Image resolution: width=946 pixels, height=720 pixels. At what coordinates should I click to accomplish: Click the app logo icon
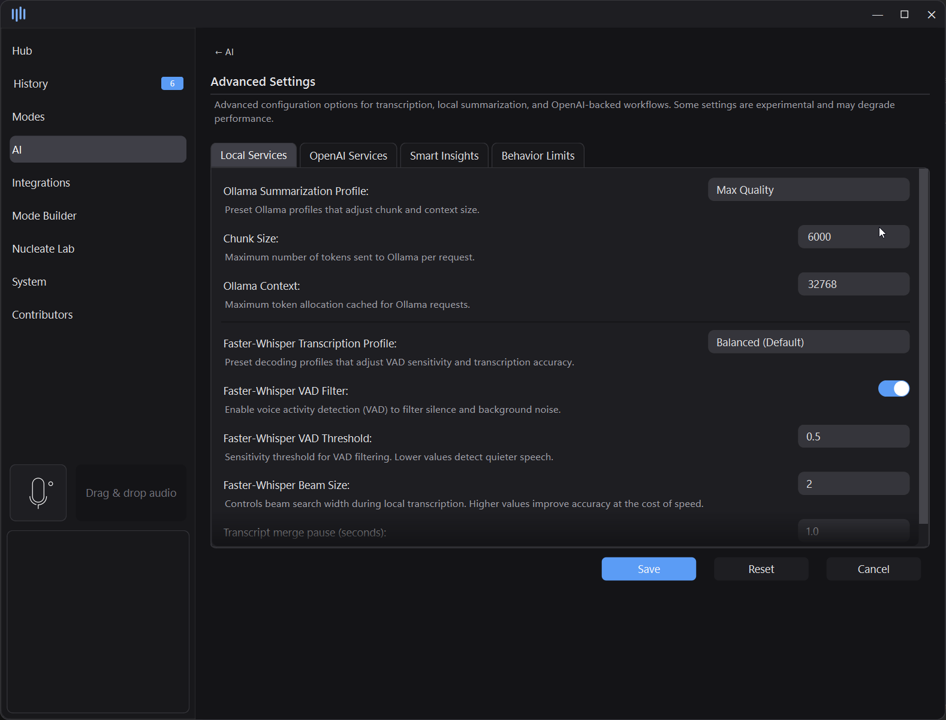point(19,13)
